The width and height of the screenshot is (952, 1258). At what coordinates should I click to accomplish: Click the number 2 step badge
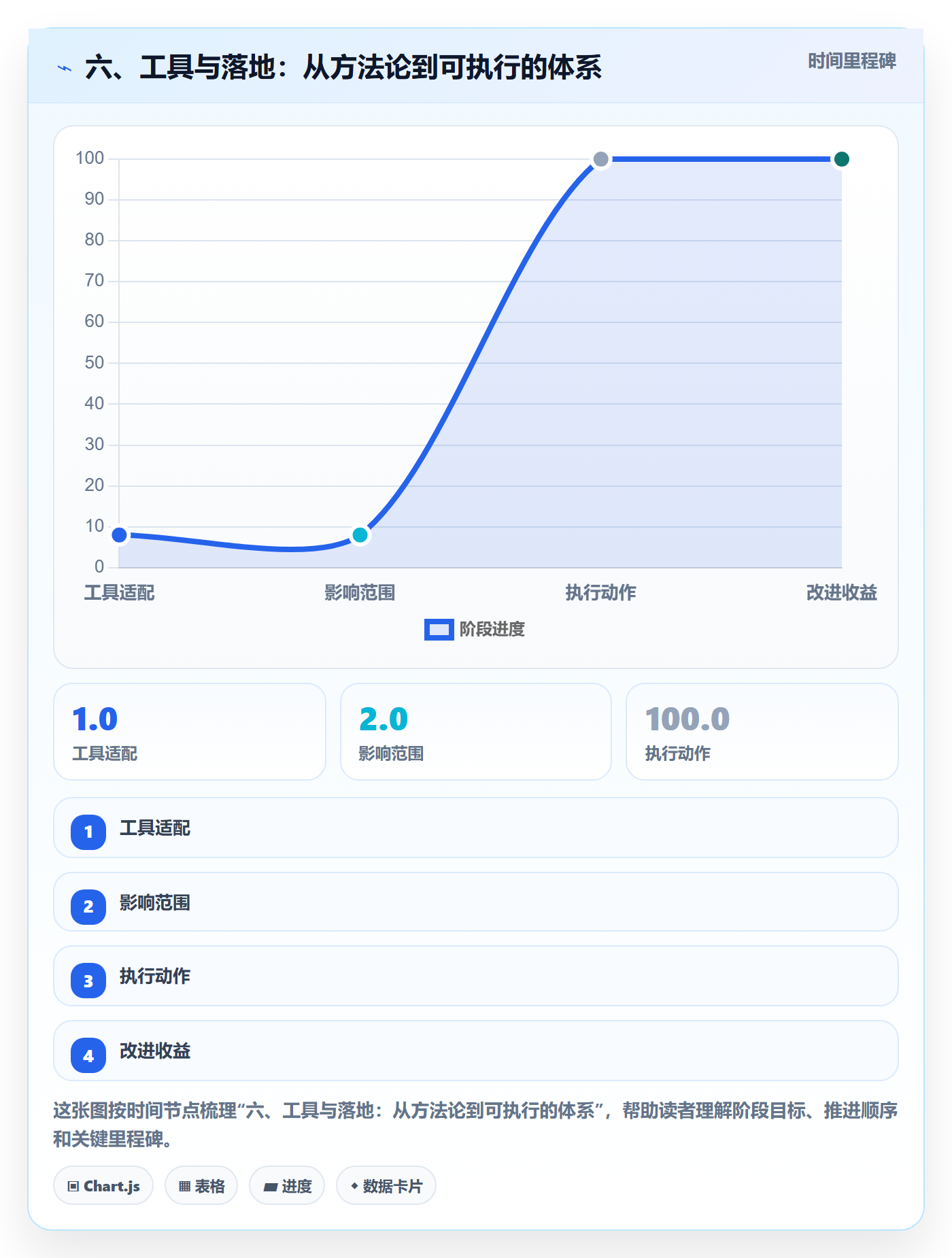[88, 906]
